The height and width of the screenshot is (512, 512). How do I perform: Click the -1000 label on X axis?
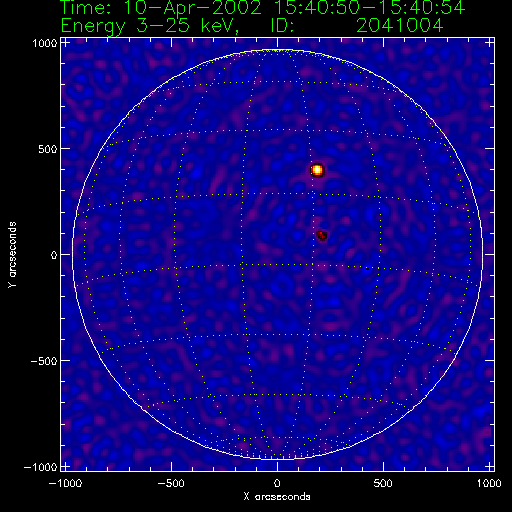[x=65, y=483]
